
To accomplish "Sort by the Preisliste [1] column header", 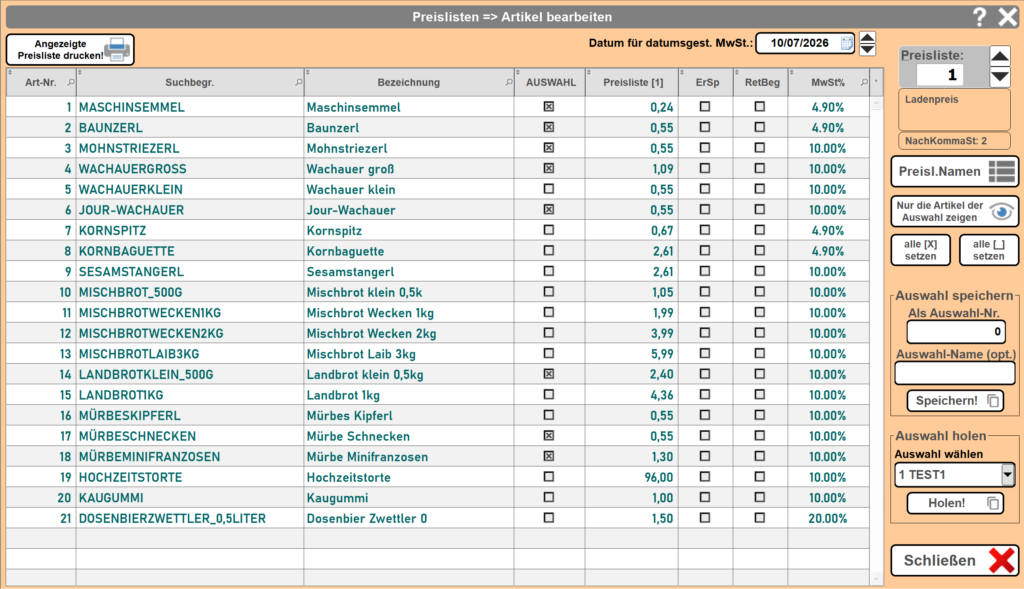I will 632,82.
